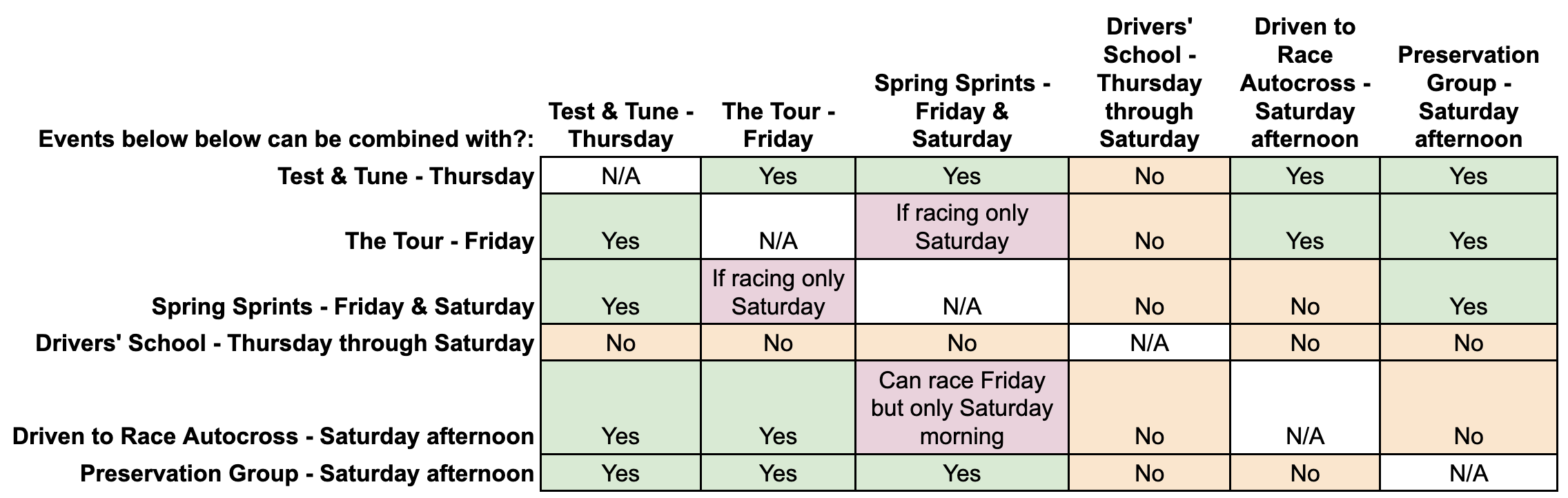Click 'The Tour - Friday' row label
Screen dimensions: 1568x498
439,241
